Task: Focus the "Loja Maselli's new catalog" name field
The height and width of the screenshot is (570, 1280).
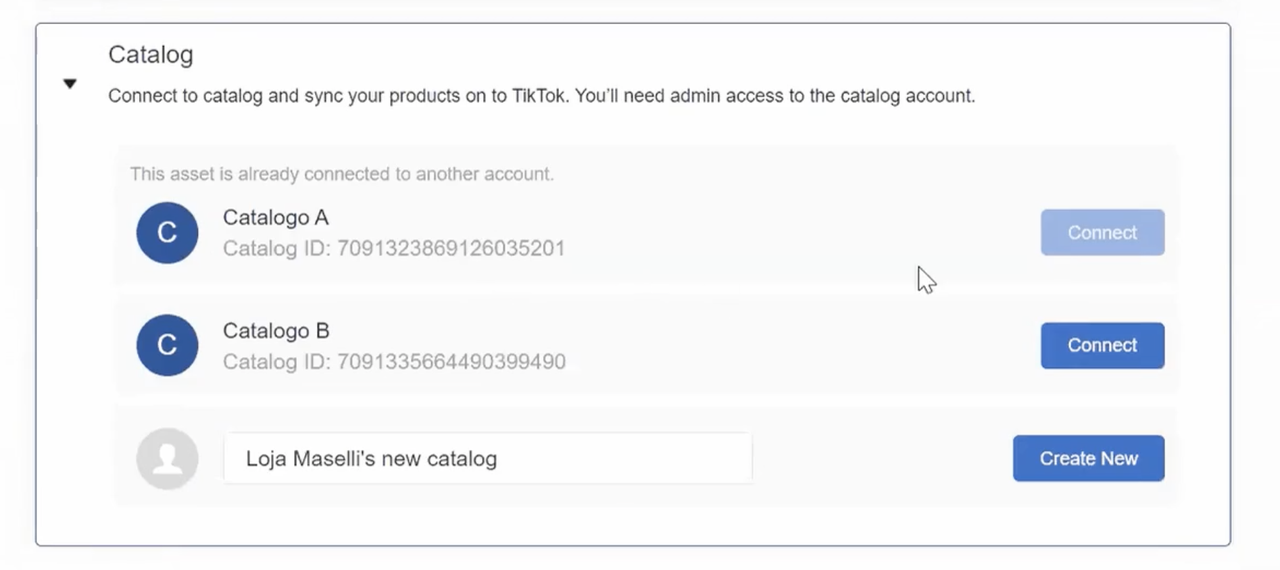Action: pos(487,458)
